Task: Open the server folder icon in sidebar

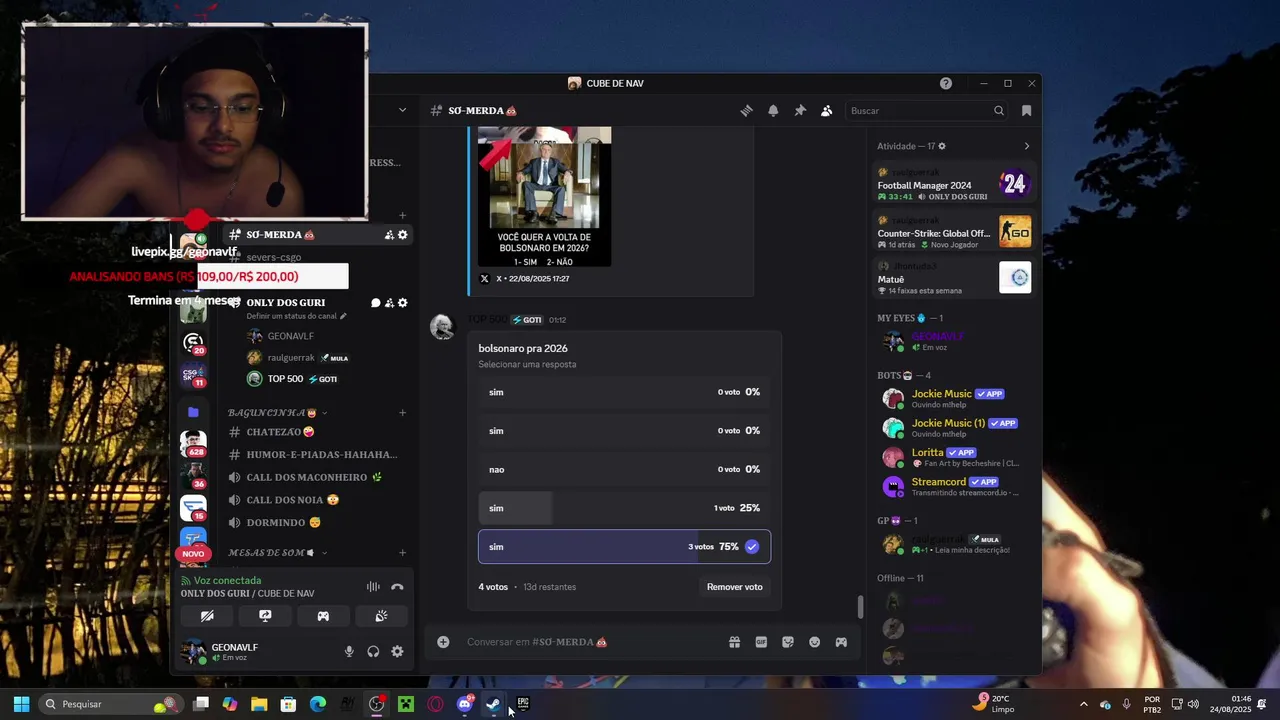Action: (193, 412)
